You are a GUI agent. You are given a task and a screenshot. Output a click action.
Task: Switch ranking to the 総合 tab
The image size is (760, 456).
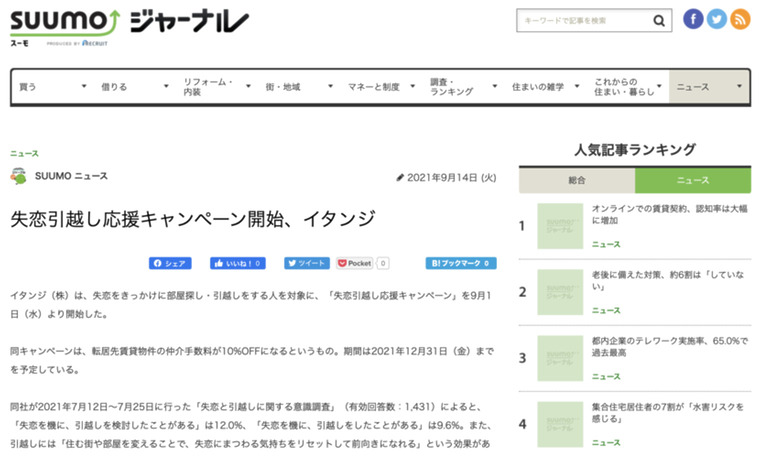click(576, 180)
